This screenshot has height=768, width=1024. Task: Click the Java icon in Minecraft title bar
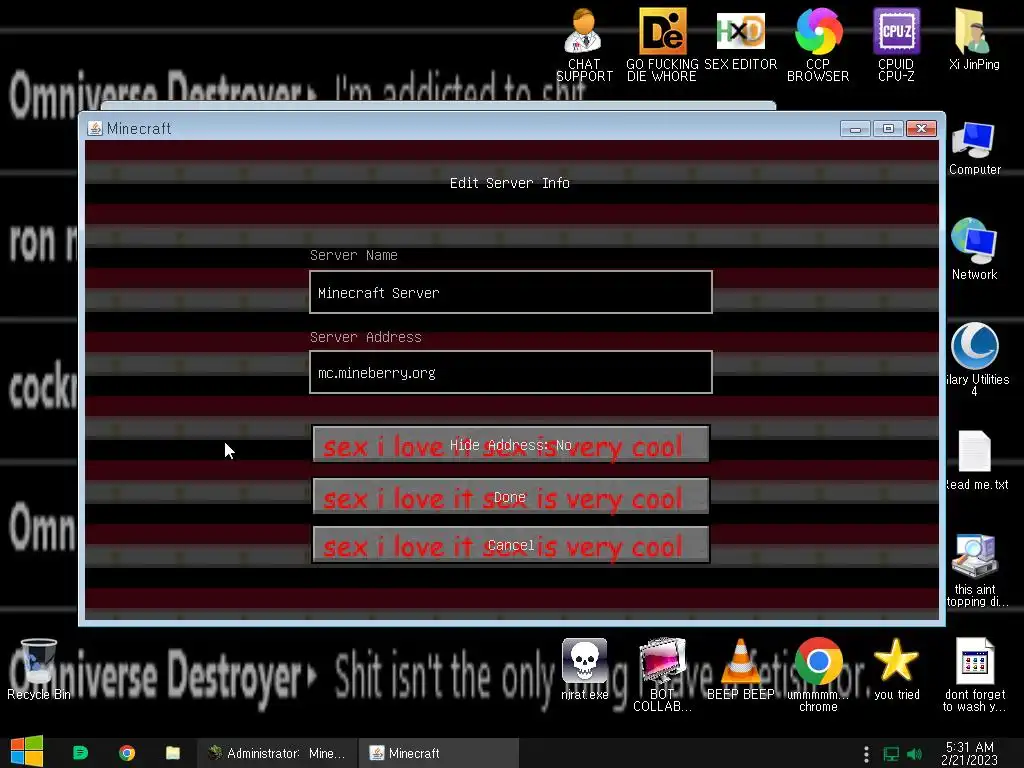95,128
